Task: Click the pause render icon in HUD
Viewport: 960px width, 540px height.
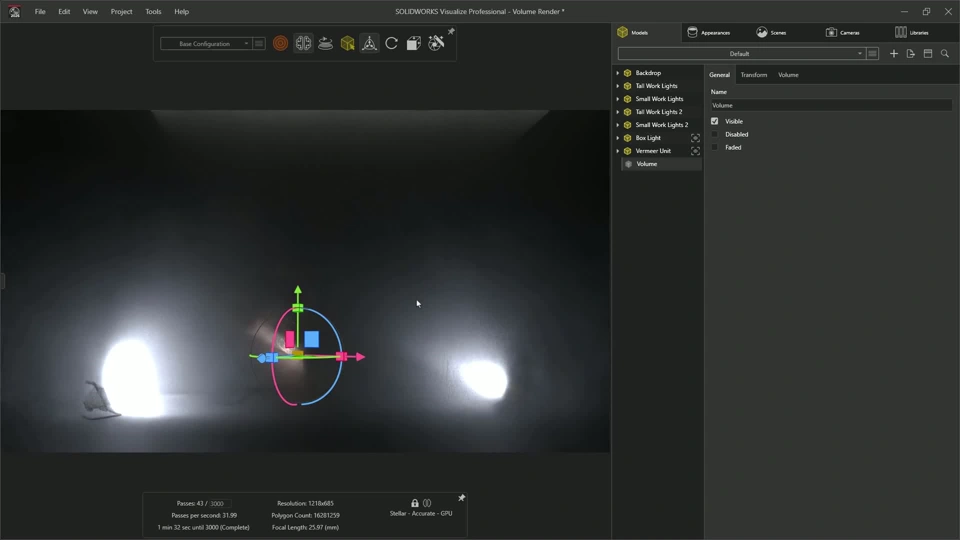Action: pos(427,503)
